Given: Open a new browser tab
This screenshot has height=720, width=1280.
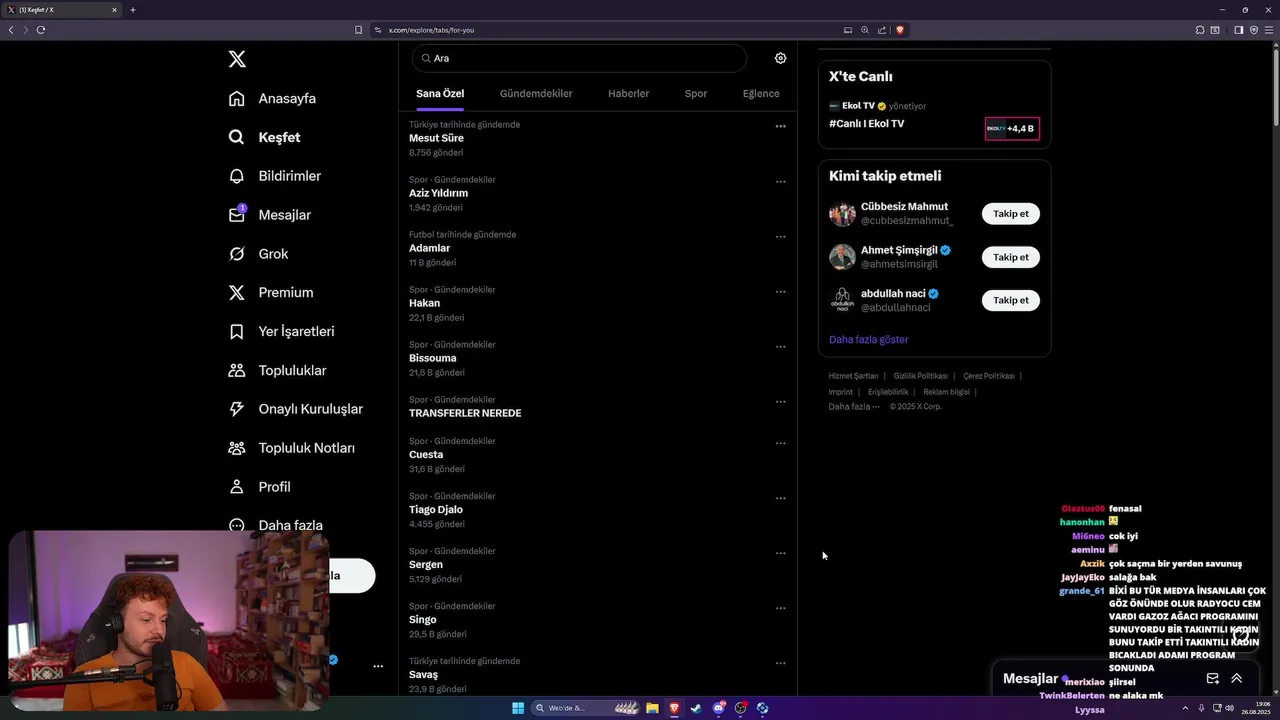Looking at the screenshot, I should pos(132,10).
